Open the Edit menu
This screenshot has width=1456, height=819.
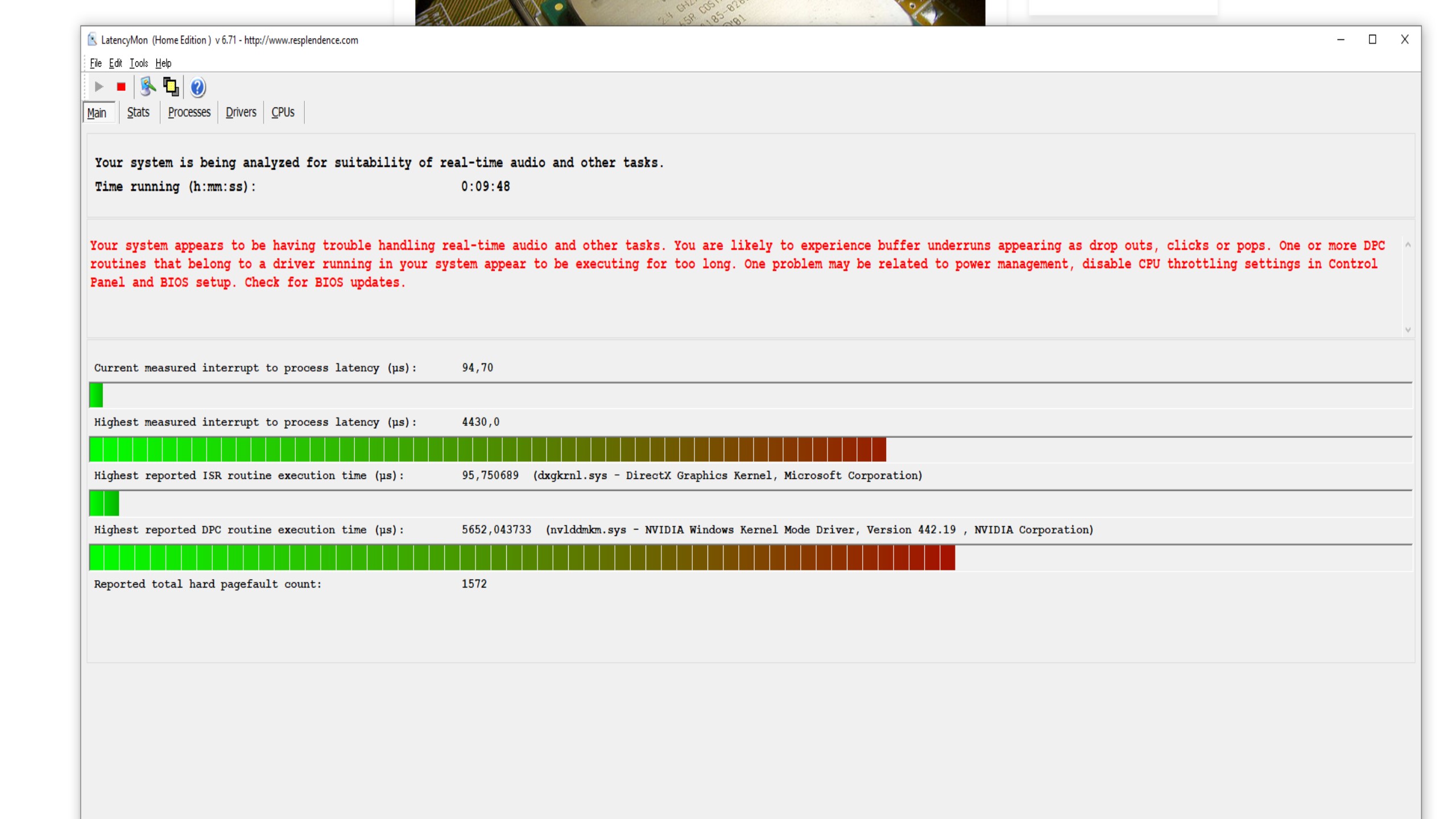[115, 63]
